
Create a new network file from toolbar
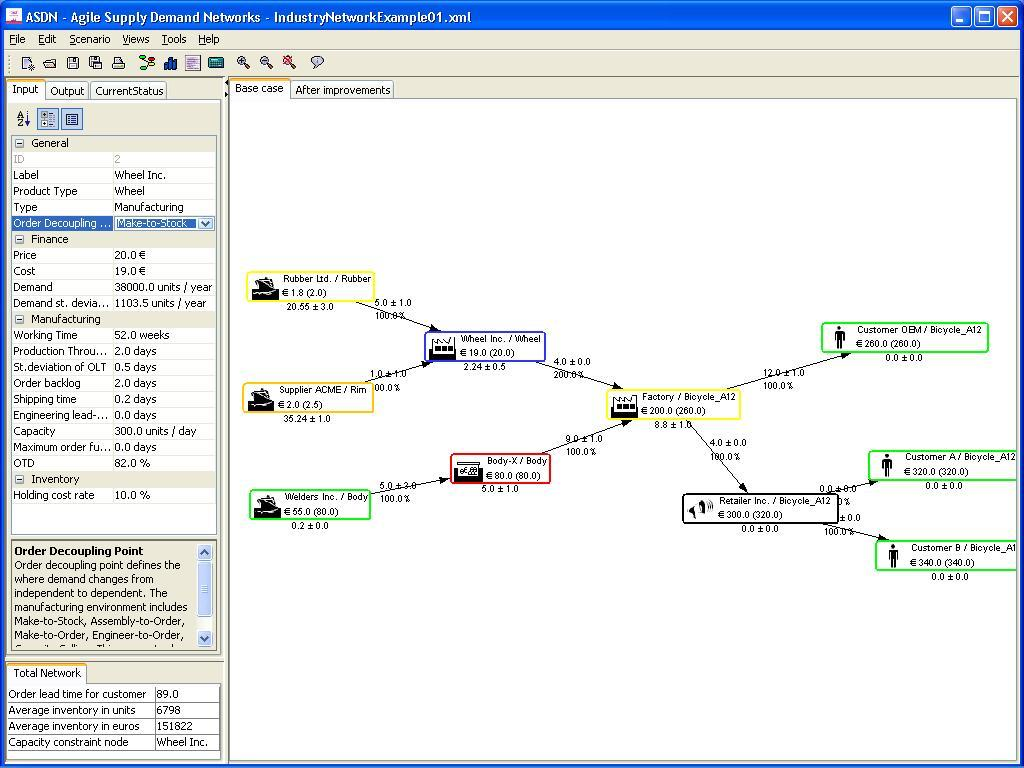pos(27,63)
